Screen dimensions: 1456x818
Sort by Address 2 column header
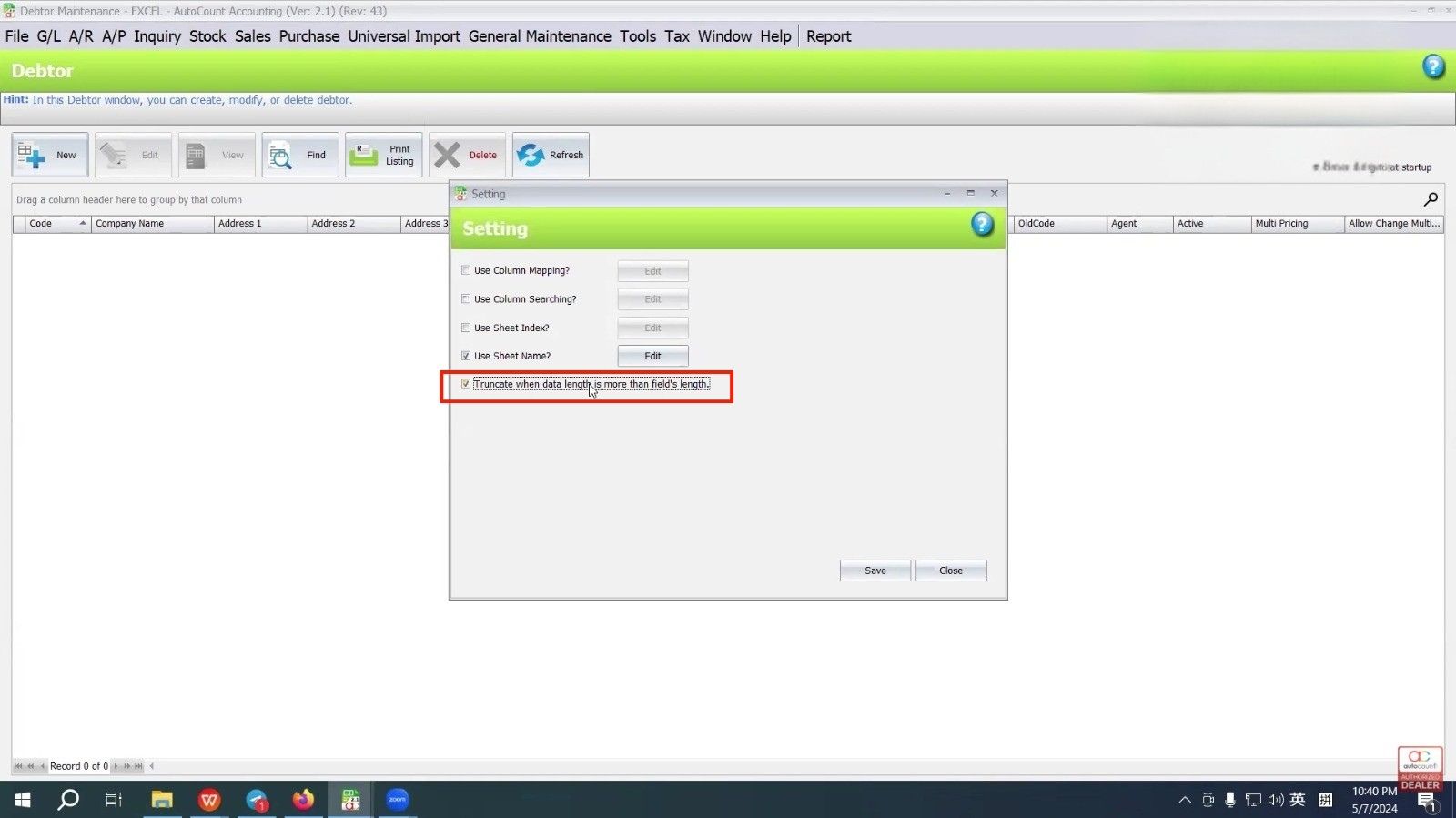click(353, 224)
